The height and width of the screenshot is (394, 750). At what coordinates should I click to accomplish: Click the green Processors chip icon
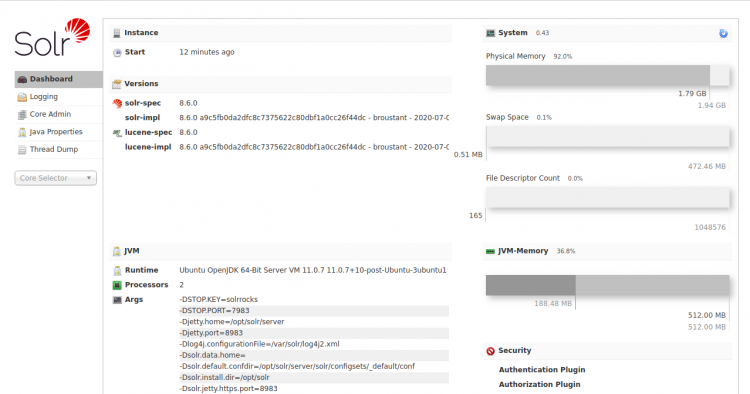tap(117, 285)
